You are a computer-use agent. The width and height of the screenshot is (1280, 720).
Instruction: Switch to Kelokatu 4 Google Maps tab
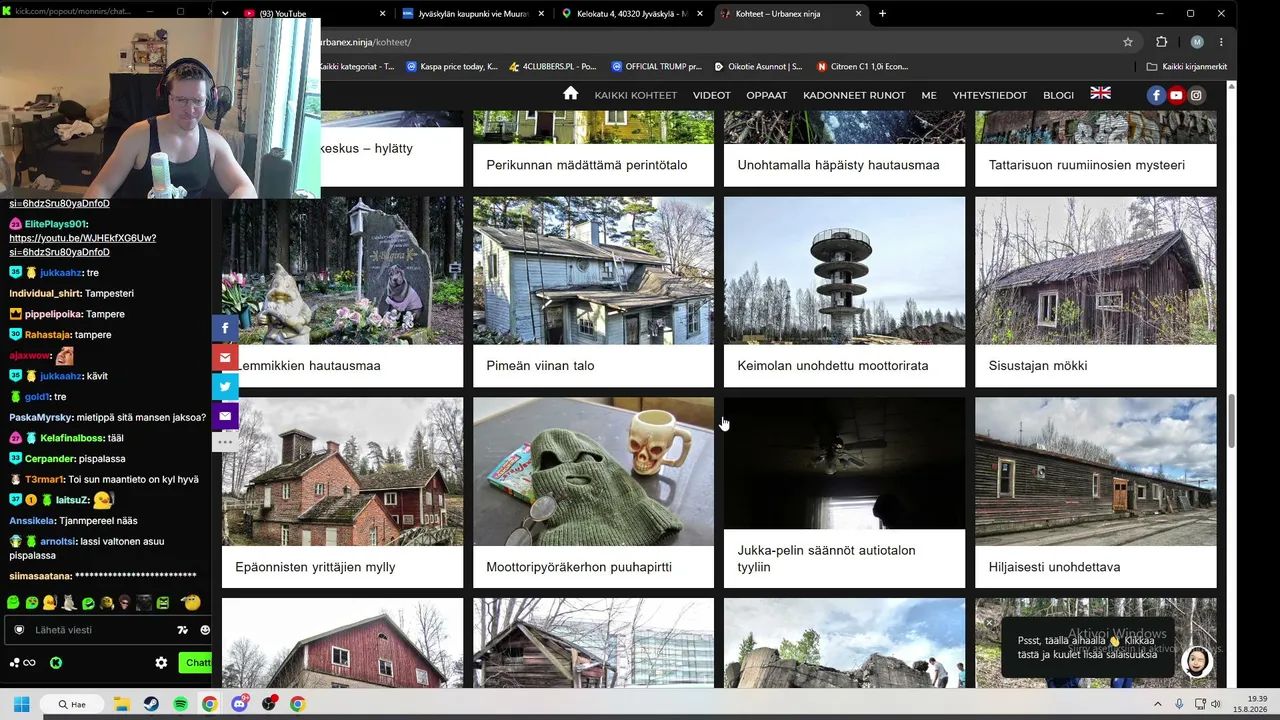[x=633, y=14]
